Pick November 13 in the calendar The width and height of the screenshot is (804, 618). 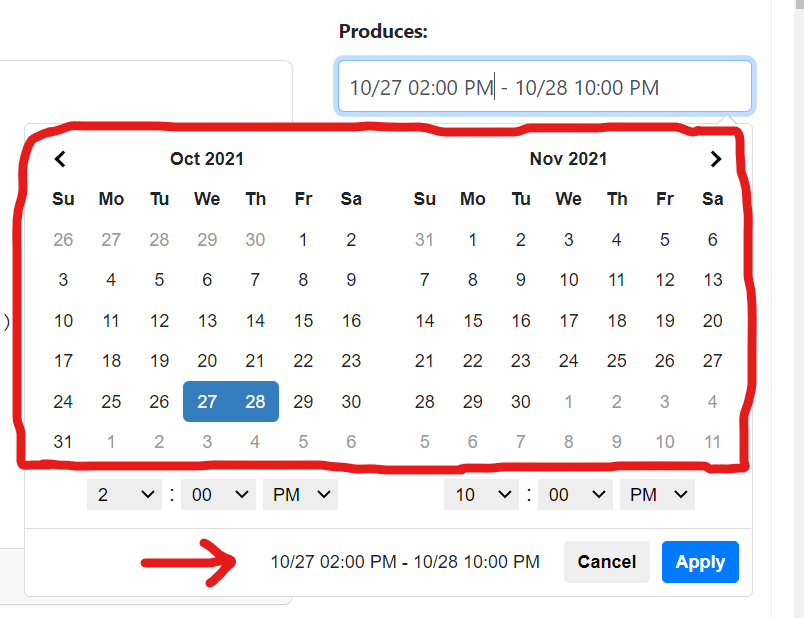pos(713,280)
